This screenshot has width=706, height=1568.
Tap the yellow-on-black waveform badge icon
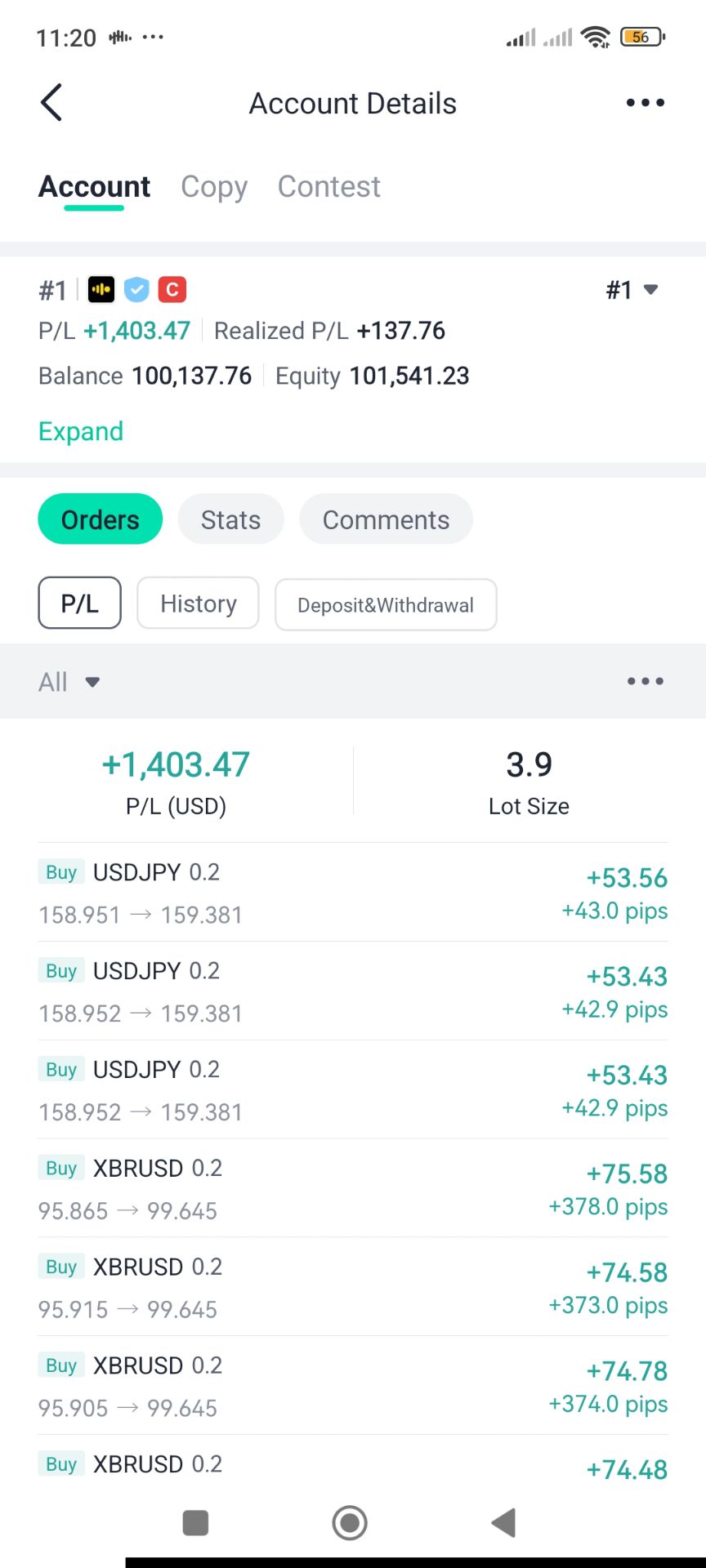pos(101,289)
